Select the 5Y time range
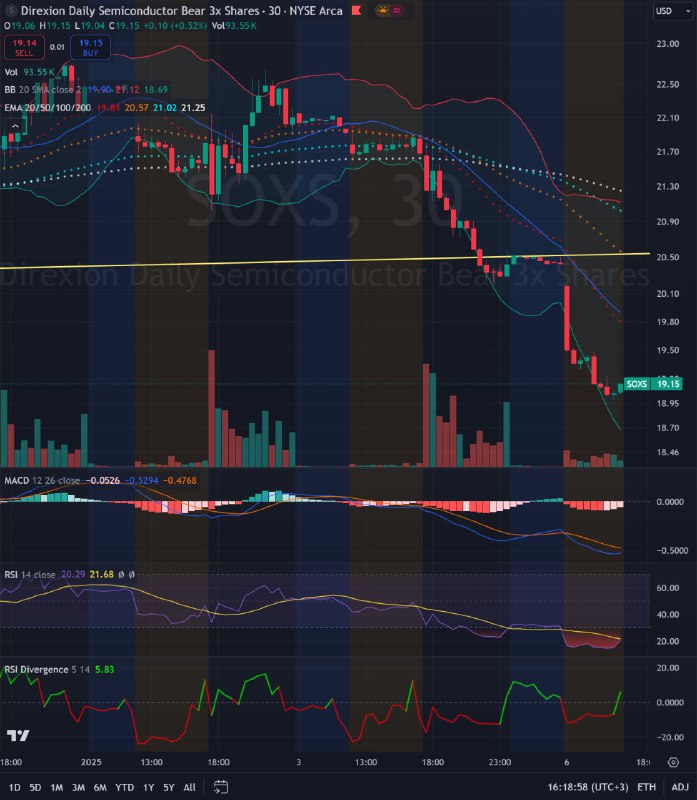The width and height of the screenshot is (697, 800). (x=169, y=787)
